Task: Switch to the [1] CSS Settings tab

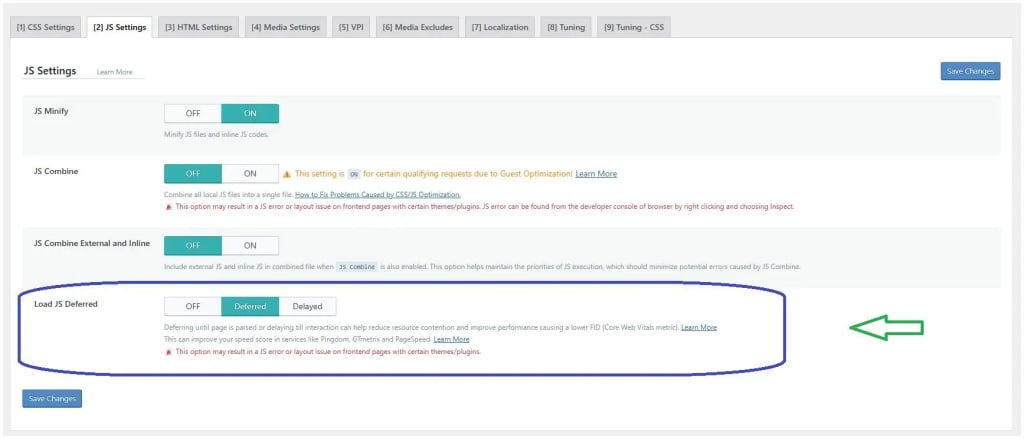Action: 46,27
